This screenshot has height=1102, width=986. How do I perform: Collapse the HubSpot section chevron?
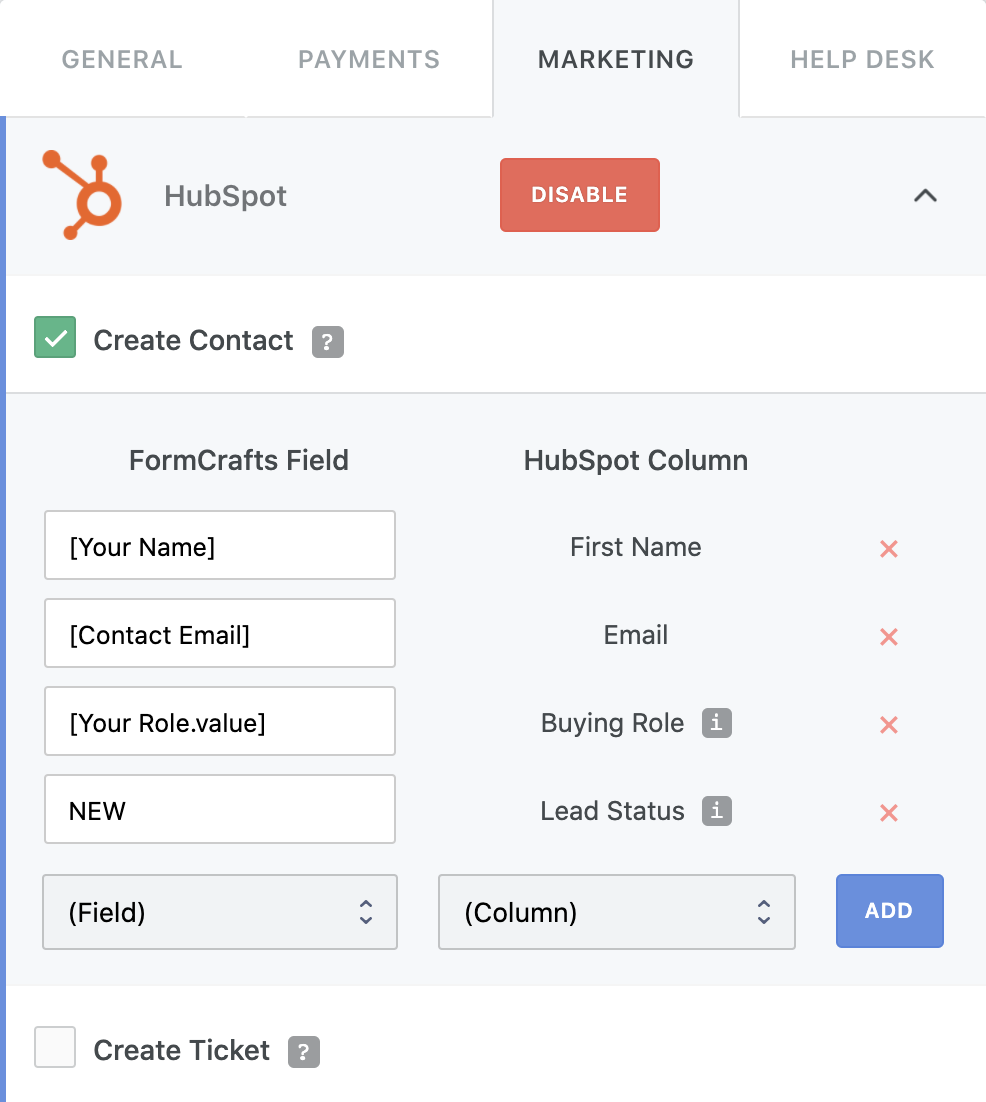click(926, 195)
